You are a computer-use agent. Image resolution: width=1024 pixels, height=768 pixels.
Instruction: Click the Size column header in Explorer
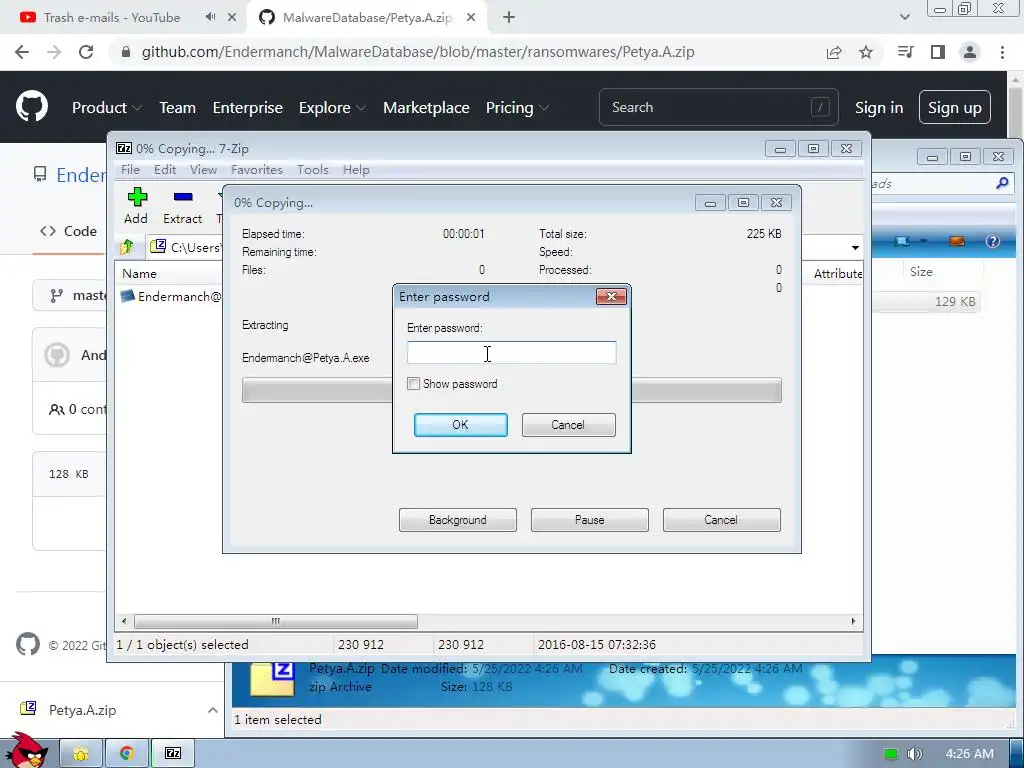(x=921, y=272)
